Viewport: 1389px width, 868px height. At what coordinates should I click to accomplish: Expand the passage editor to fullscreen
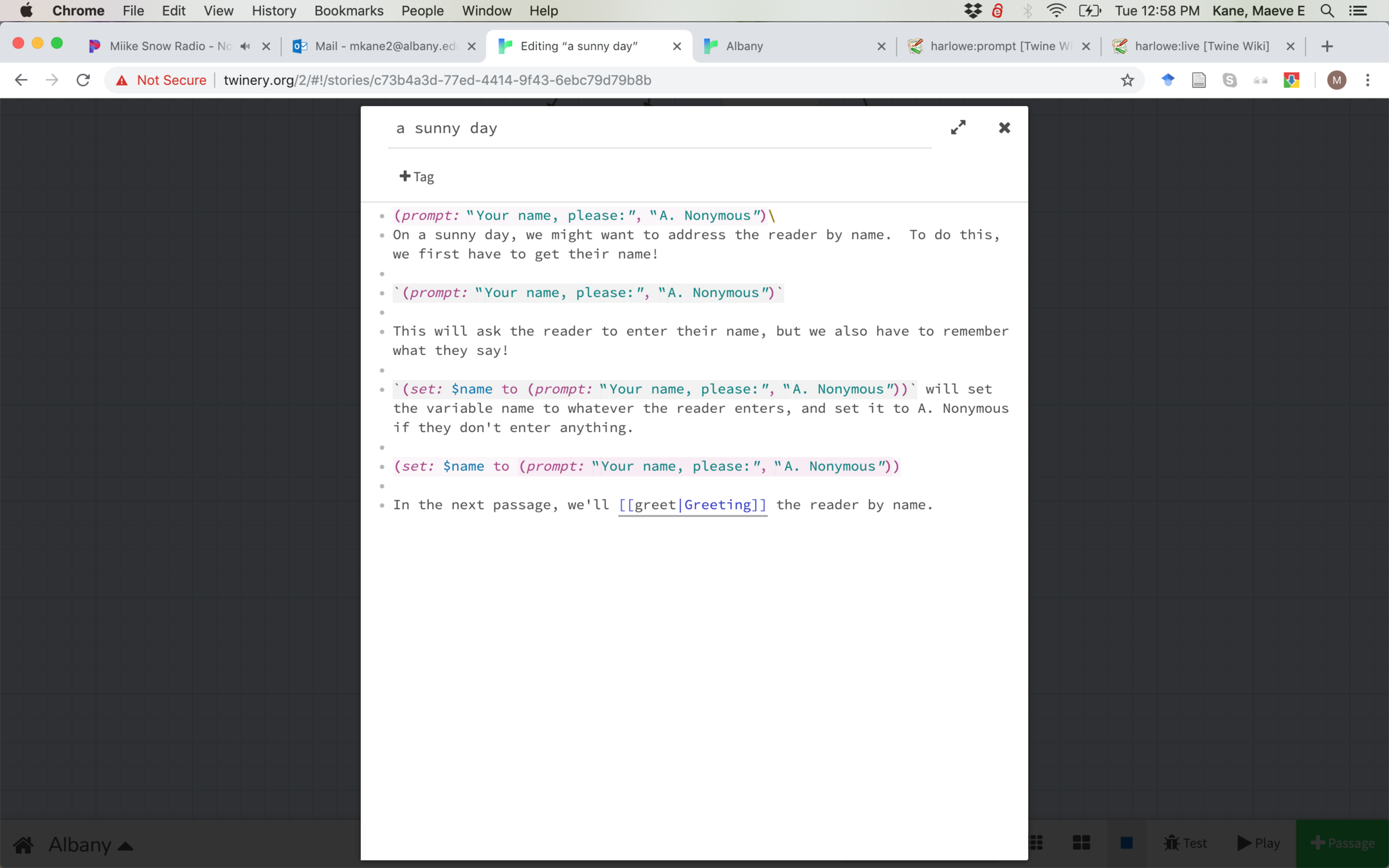[x=958, y=127]
